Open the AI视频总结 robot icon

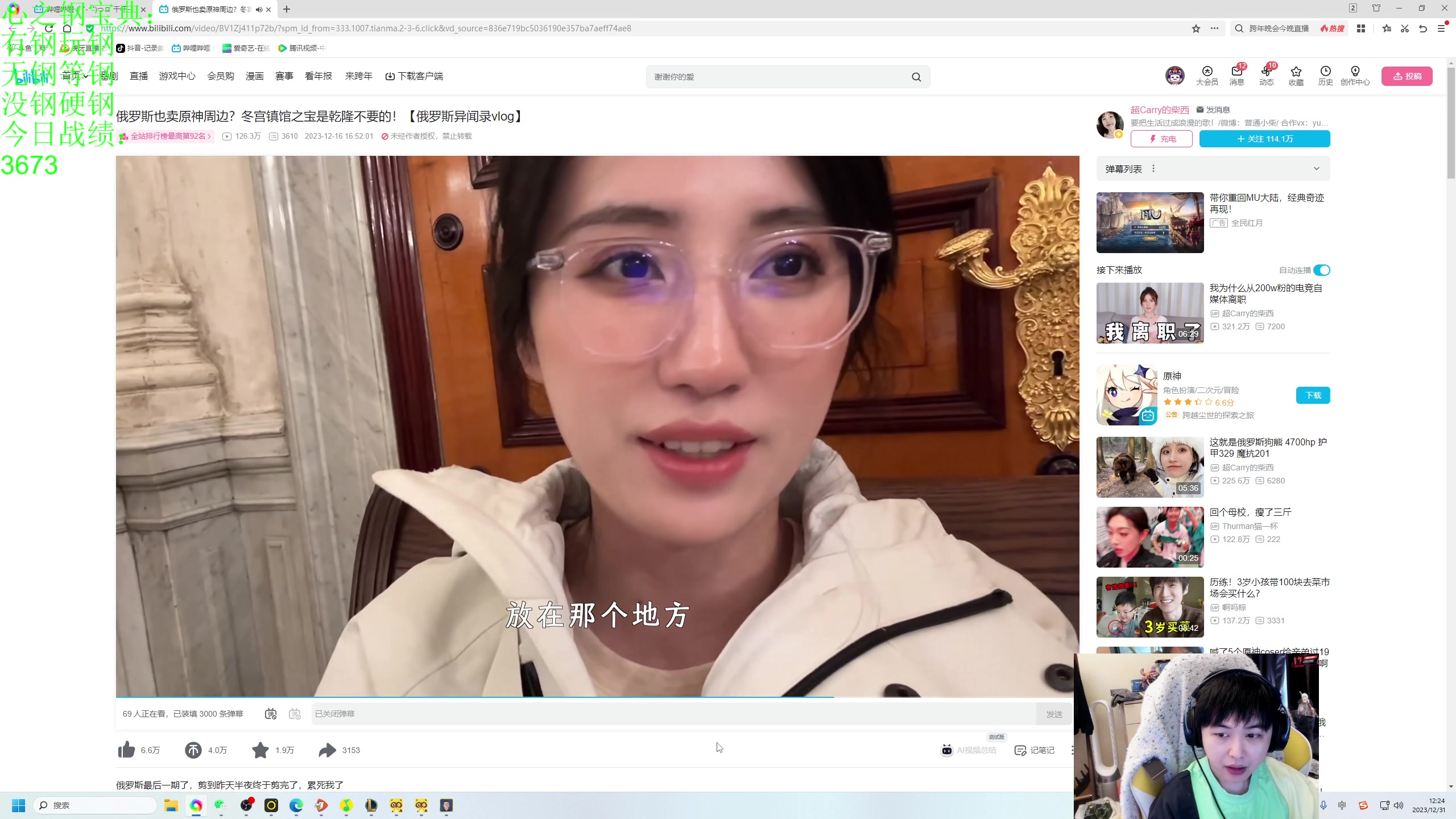point(947,750)
